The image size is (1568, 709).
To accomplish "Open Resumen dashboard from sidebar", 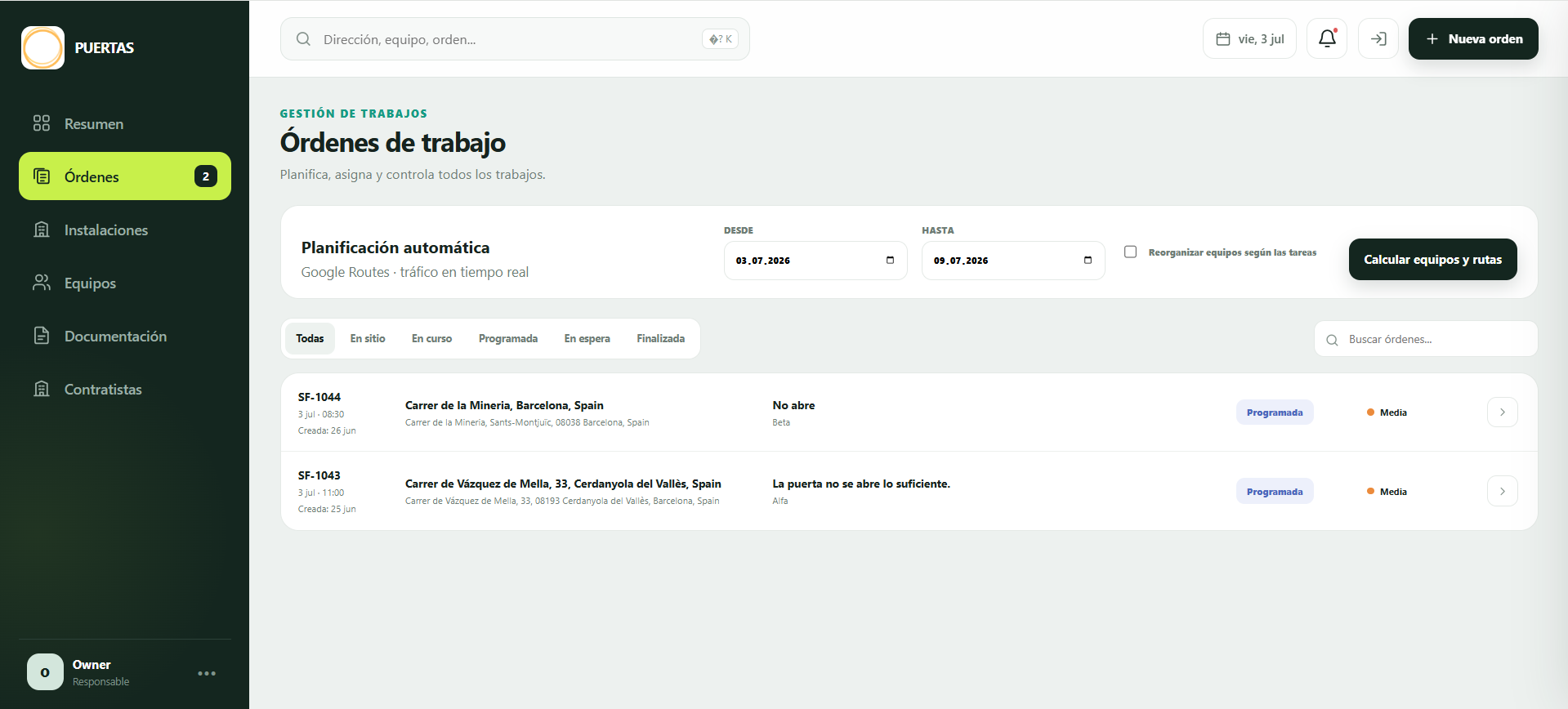I will click(x=125, y=123).
